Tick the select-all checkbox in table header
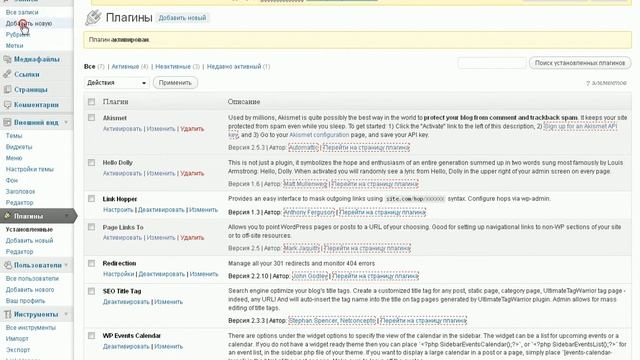Viewport: 640px width, 360px height. click(91, 102)
